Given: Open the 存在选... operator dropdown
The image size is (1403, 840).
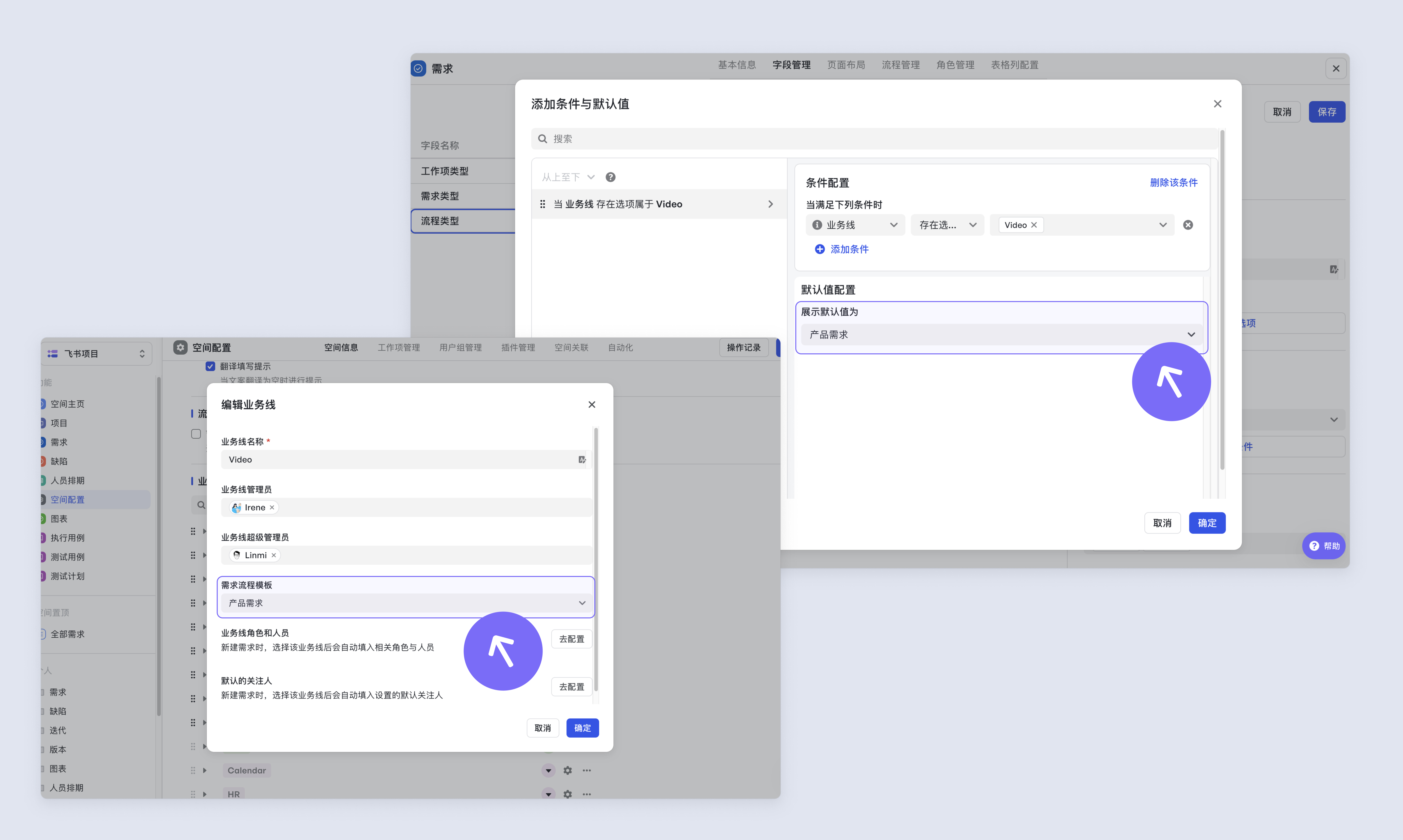Looking at the screenshot, I should point(947,225).
